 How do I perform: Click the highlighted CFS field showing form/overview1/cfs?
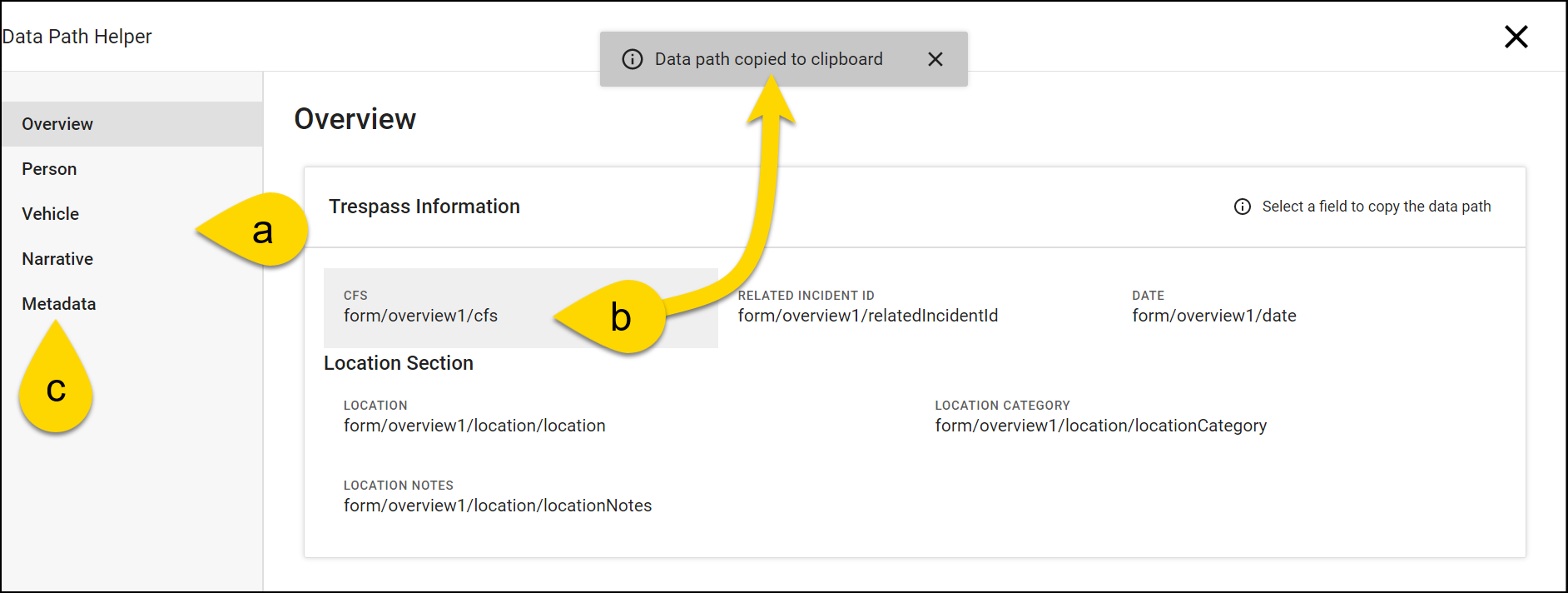420,316
